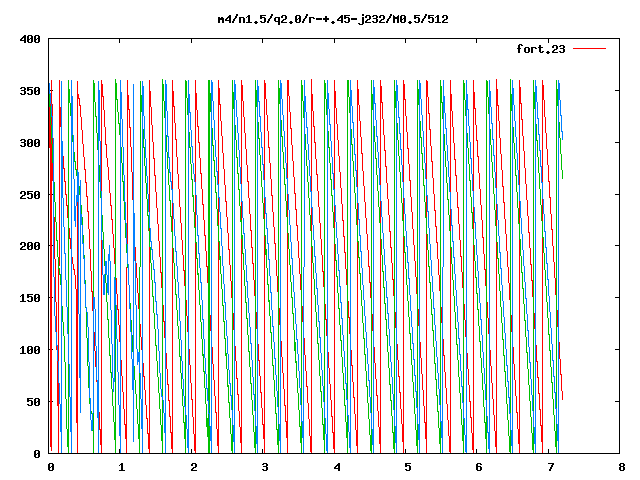This screenshot has height=480, width=640.
Task: Select the y-axis label 200
Action: coord(30,246)
